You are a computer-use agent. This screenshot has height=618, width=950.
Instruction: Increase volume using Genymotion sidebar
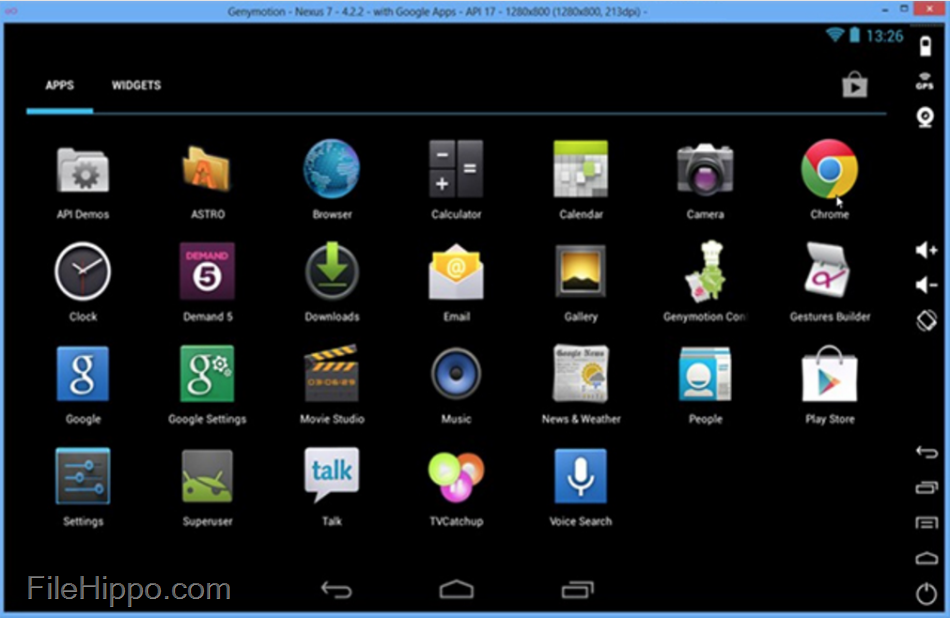point(926,250)
